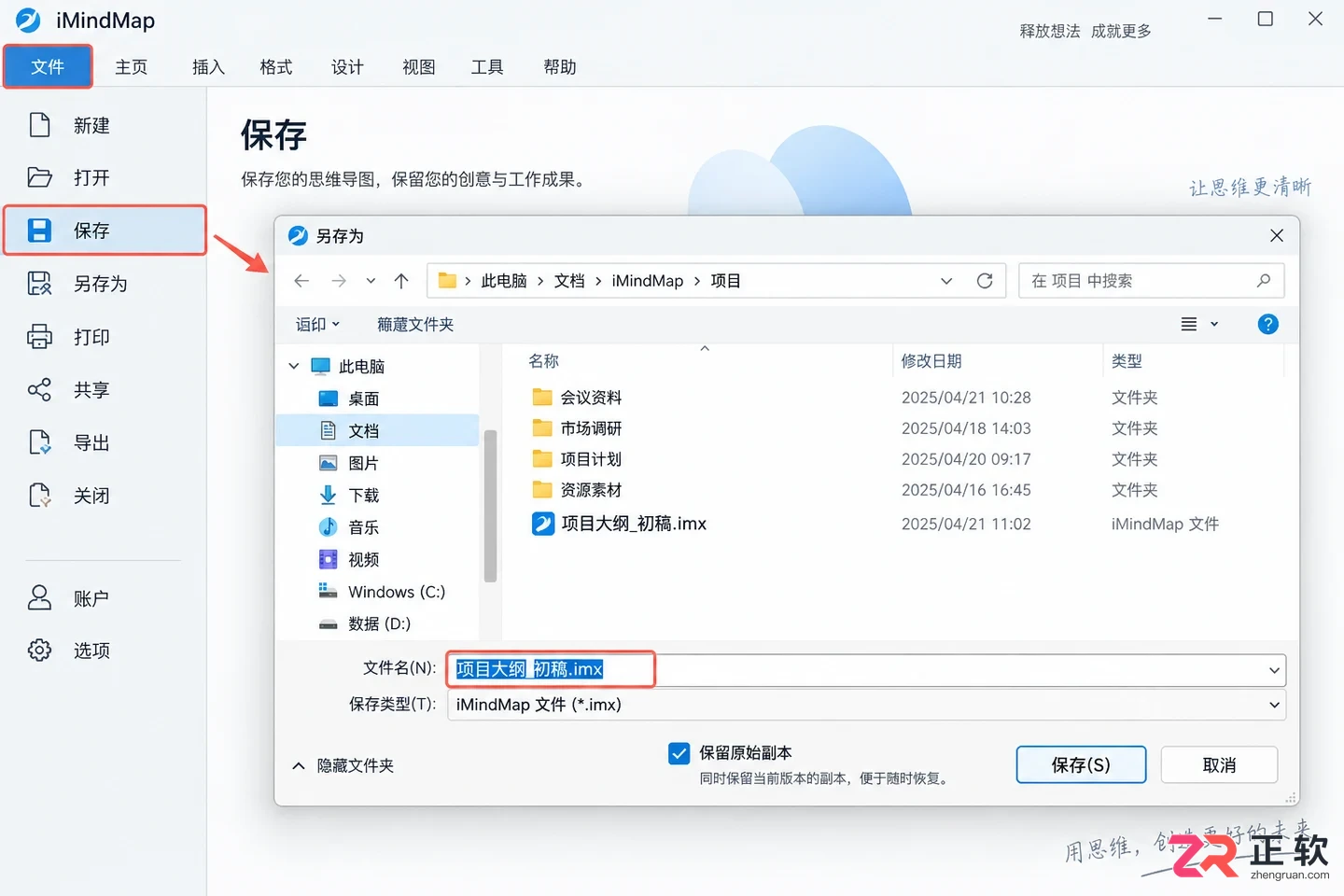Image resolution: width=1344 pixels, height=896 pixels.
Task: Click the Options gear icon in sidebar
Action: (x=39, y=650)
